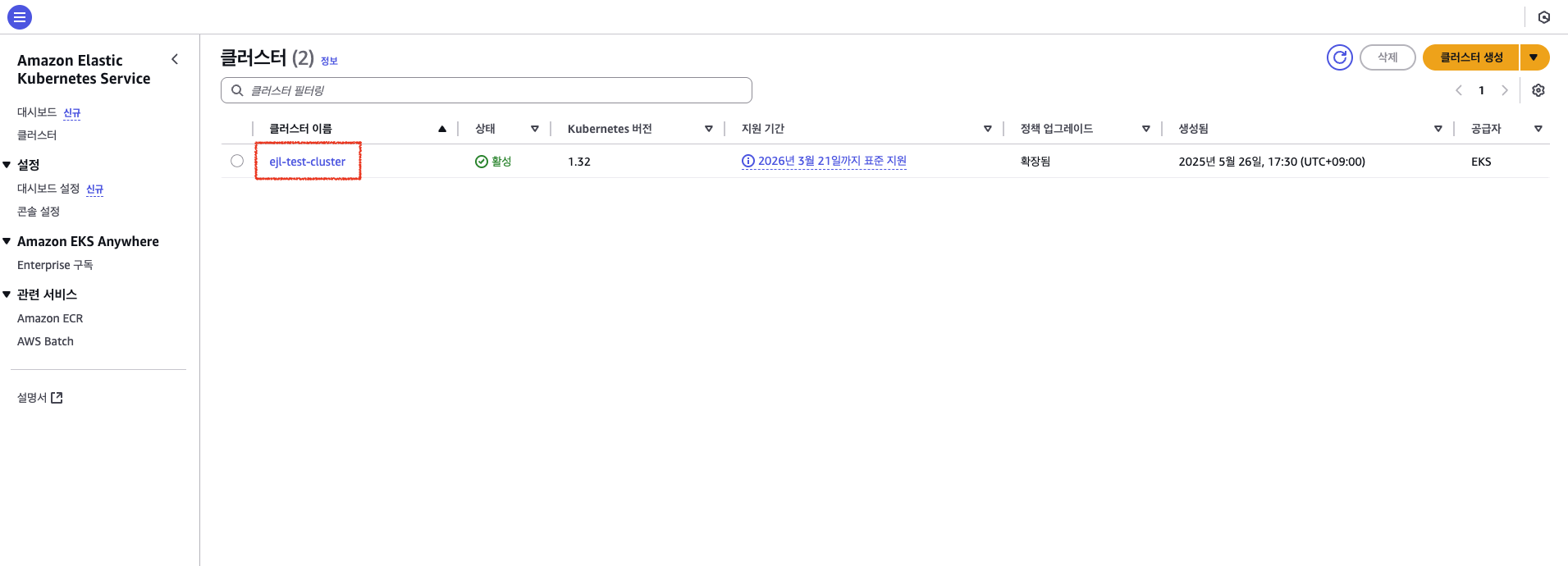Collapse the Amazon EKS Anywhere section
The height and width of the screenshot is (566, 1568).
click(7, 241)
